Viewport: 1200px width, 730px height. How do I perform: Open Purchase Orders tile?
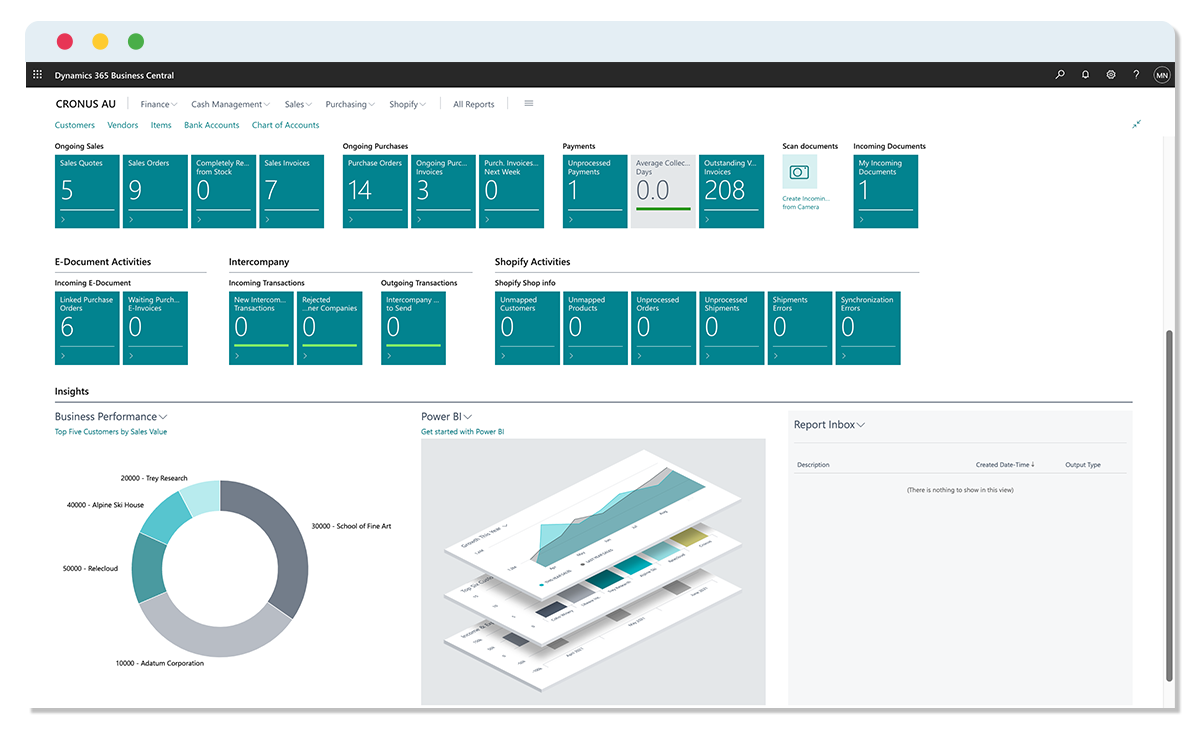coord(375,191)
